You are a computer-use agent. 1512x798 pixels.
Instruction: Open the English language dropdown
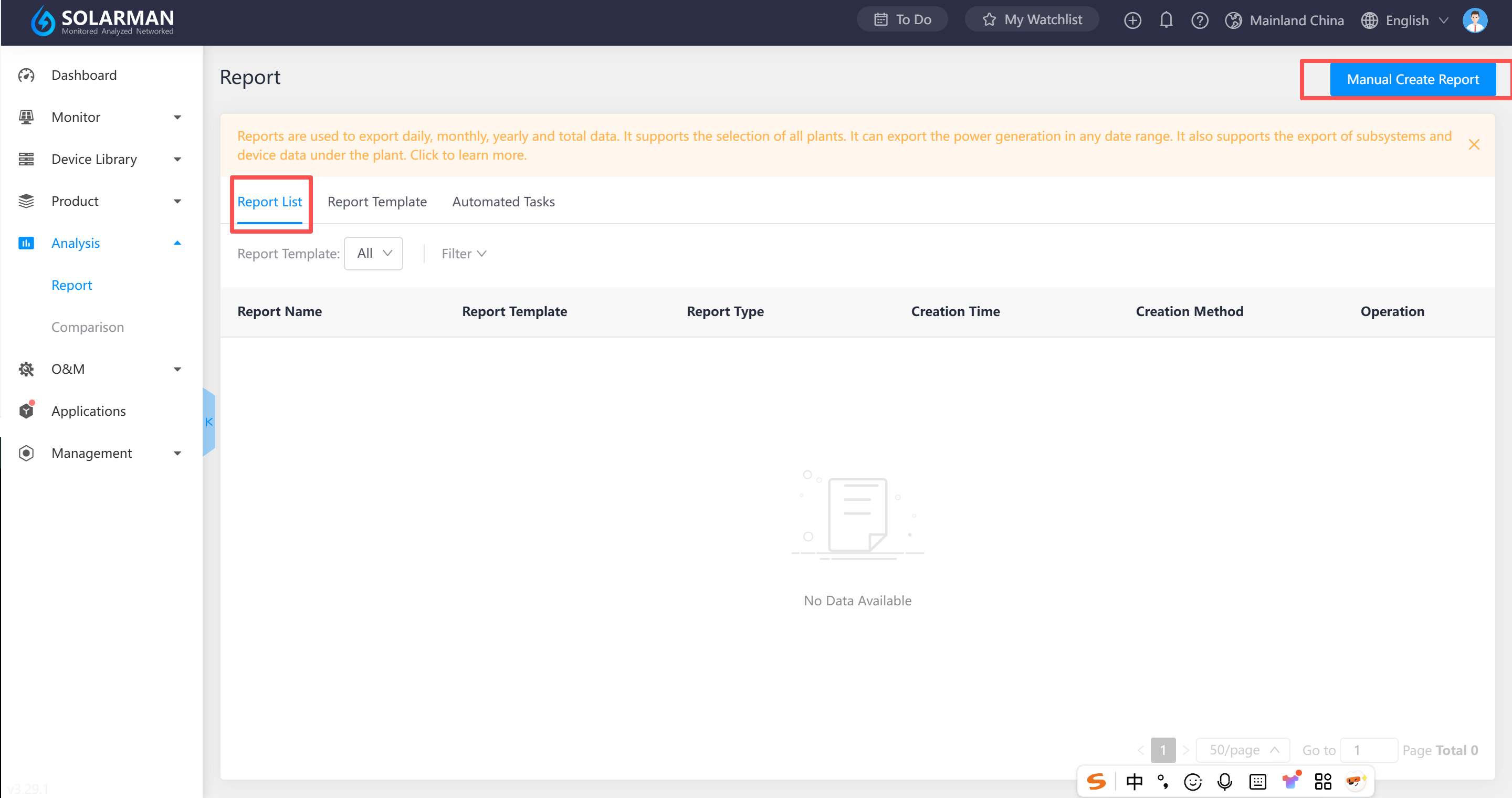pos(1406,20)
